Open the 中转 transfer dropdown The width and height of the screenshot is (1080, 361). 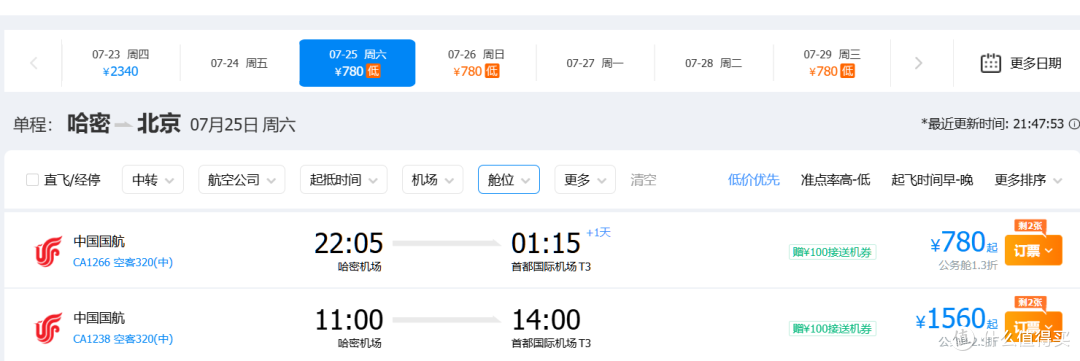tap(153, 180)
